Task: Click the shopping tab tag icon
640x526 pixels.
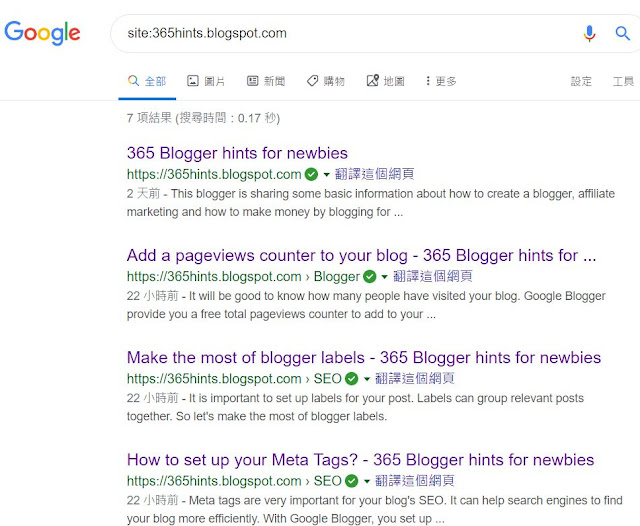Action: coord(312,81)
